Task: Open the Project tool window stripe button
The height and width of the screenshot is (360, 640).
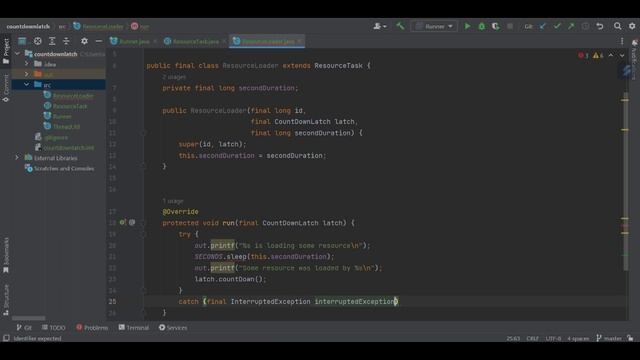Action: (6, 51)
